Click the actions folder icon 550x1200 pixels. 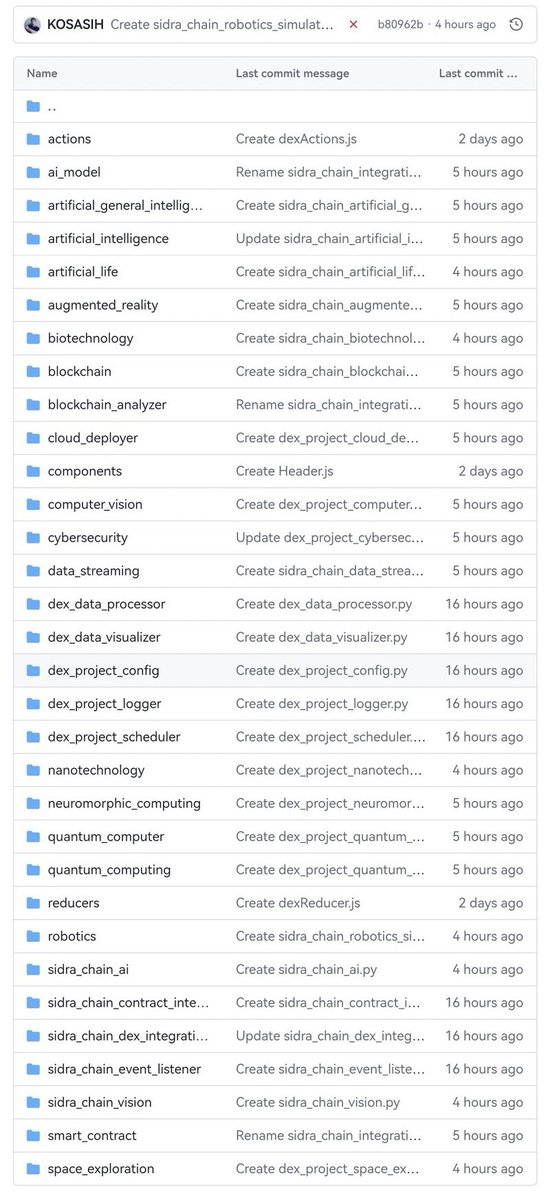pos(33,139)
